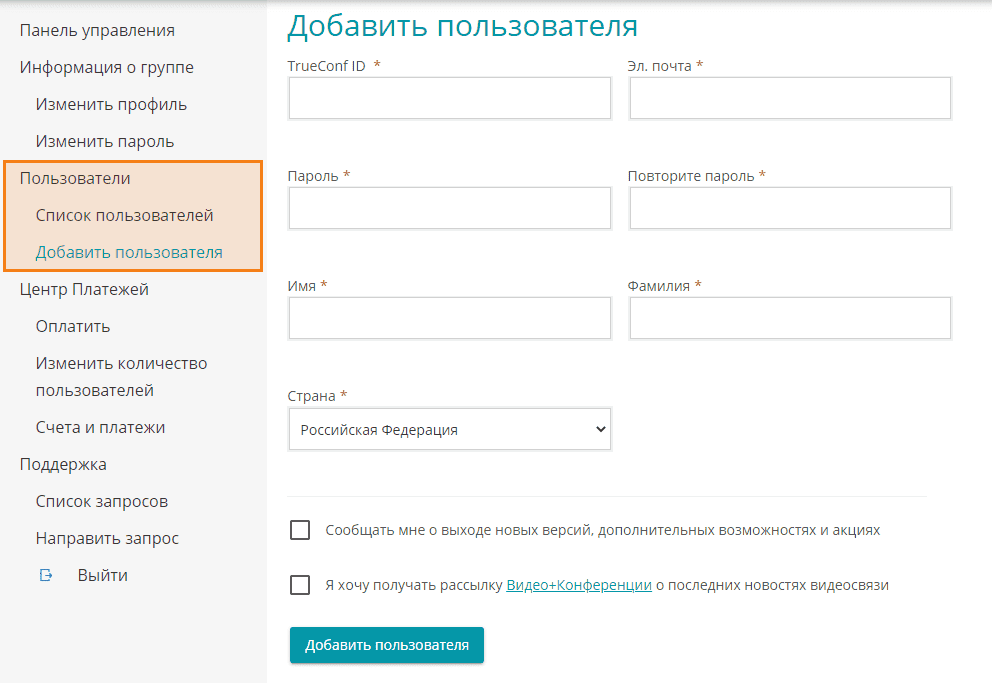Select the Фамилия input field
Screen dimensions: 992x683
pyautogui.click(x=790, y=318)
